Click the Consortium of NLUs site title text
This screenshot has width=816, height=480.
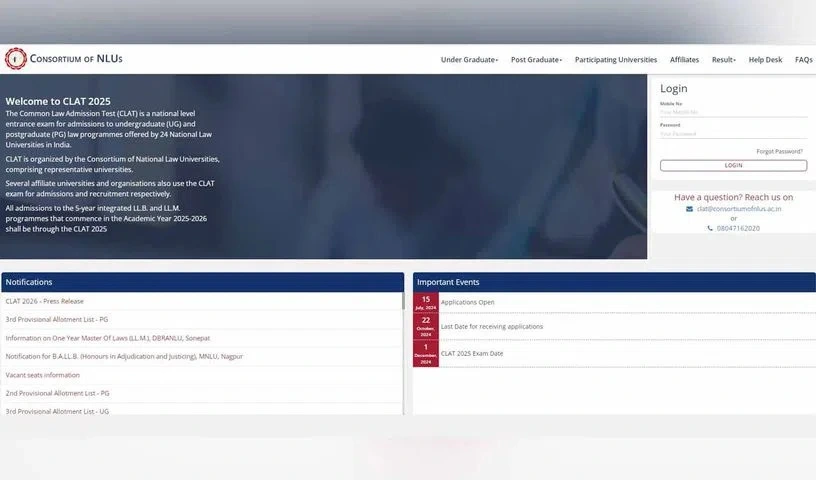tap(76, 59)
